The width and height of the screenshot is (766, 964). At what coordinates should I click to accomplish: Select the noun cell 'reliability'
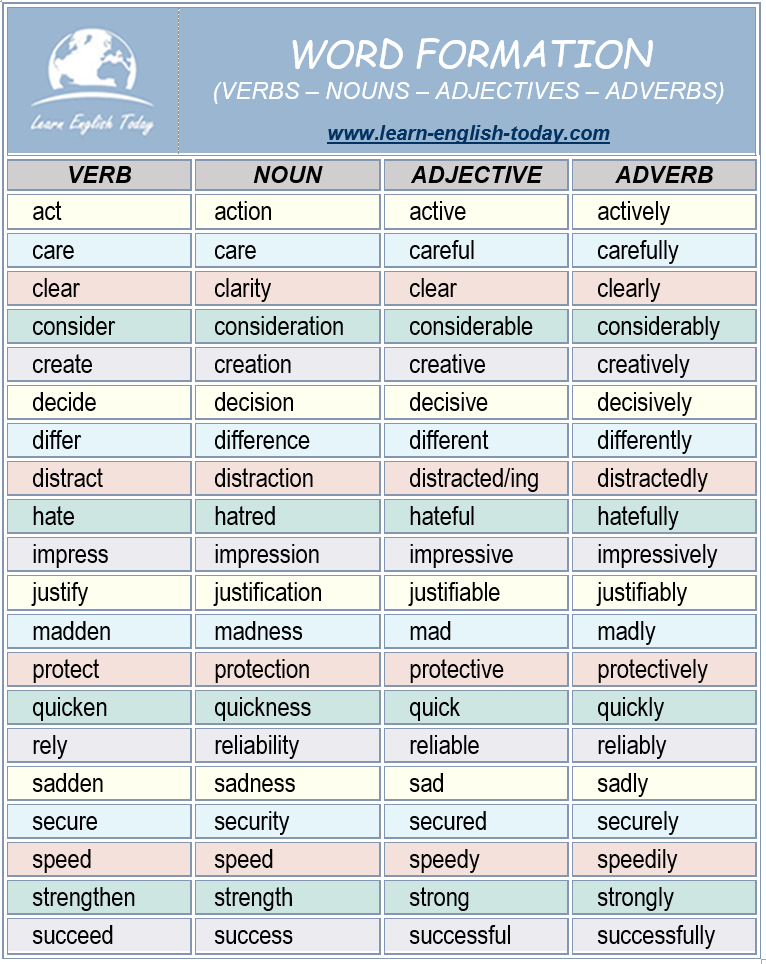click(x=288, y=745)
